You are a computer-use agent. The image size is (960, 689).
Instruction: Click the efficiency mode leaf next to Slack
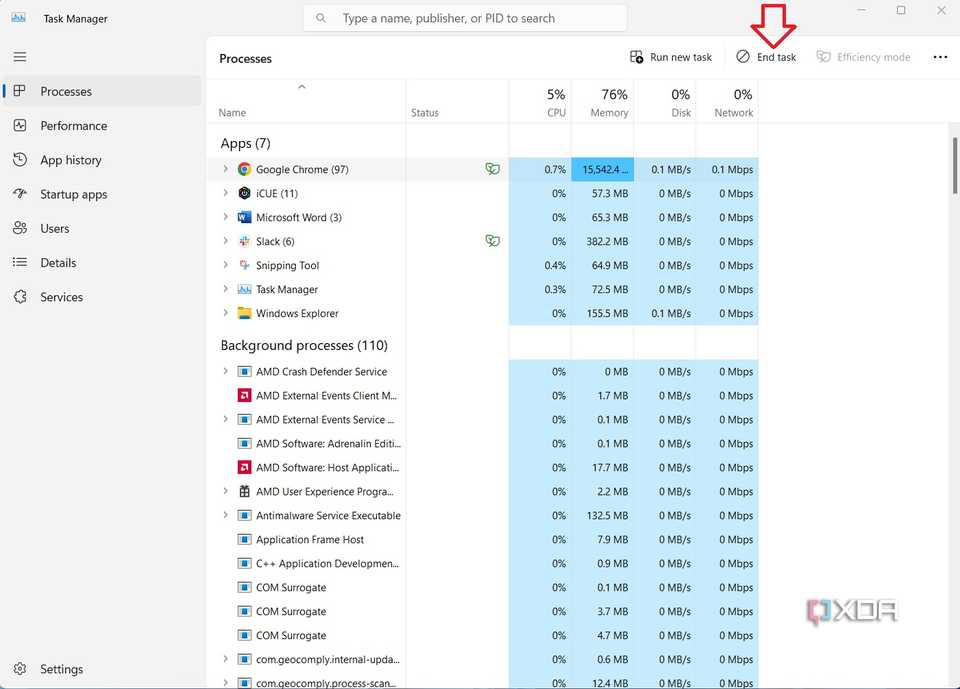pos(492,240)
